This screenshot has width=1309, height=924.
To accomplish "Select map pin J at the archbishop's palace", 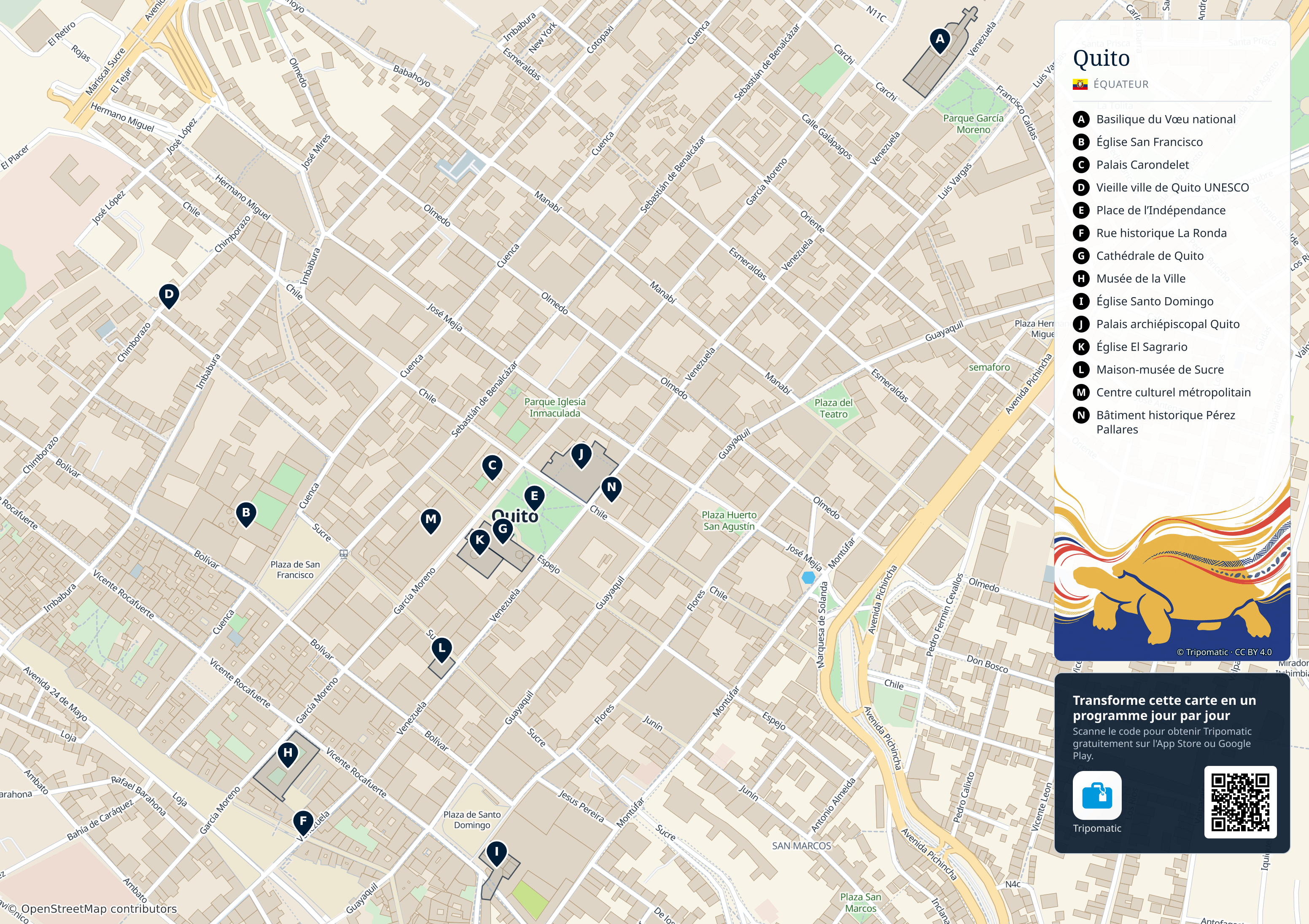I will (581, 456).
